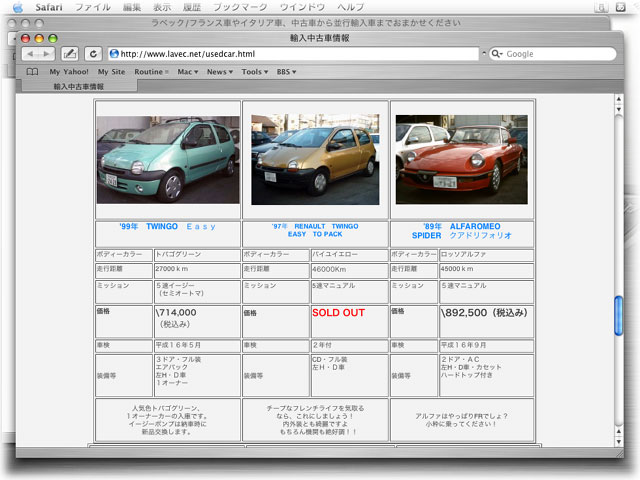Image resolution: width=640 pixels, height=480 pixels.
Task: Expand the BBS bookmarks folder
Action: (x=288, y=72)
